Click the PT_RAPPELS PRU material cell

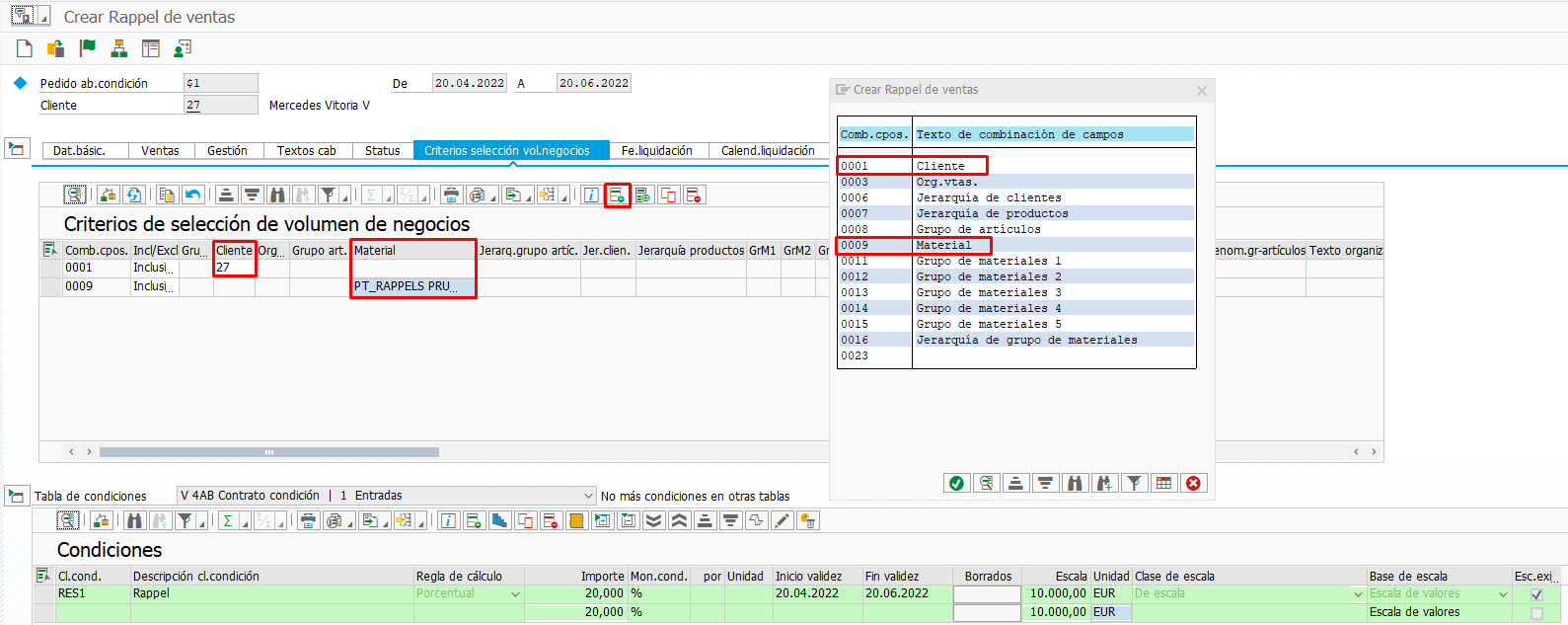(413, 286)
